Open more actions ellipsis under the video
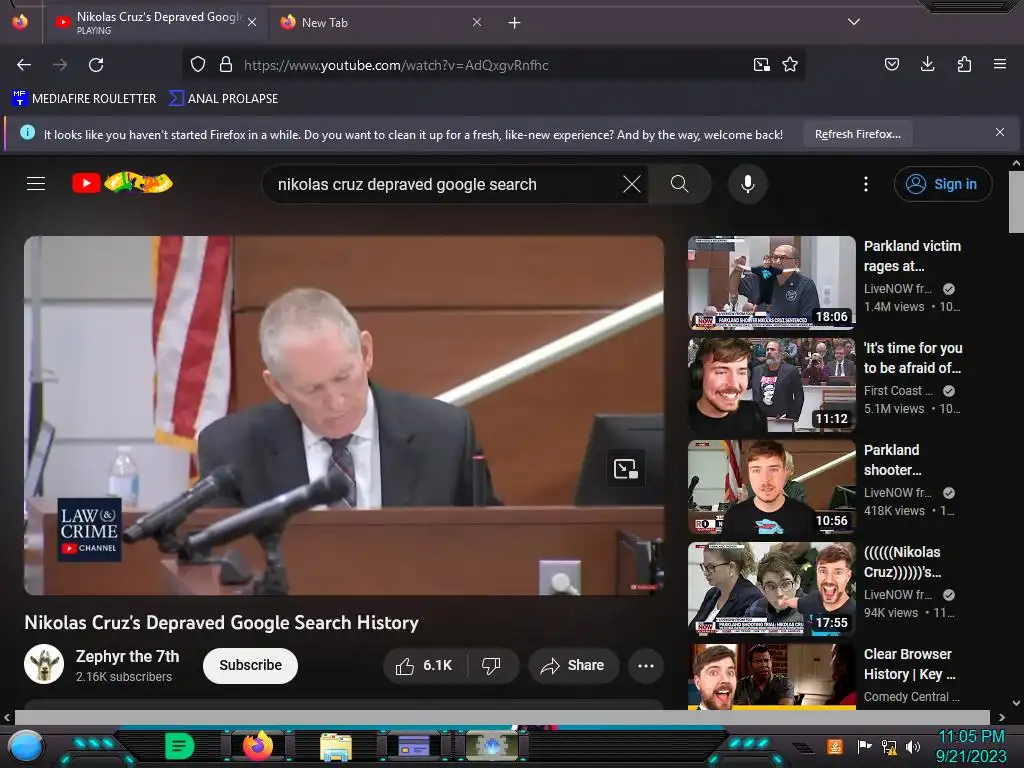Viewport: 1024px width, 768px height. pos(646,665)
